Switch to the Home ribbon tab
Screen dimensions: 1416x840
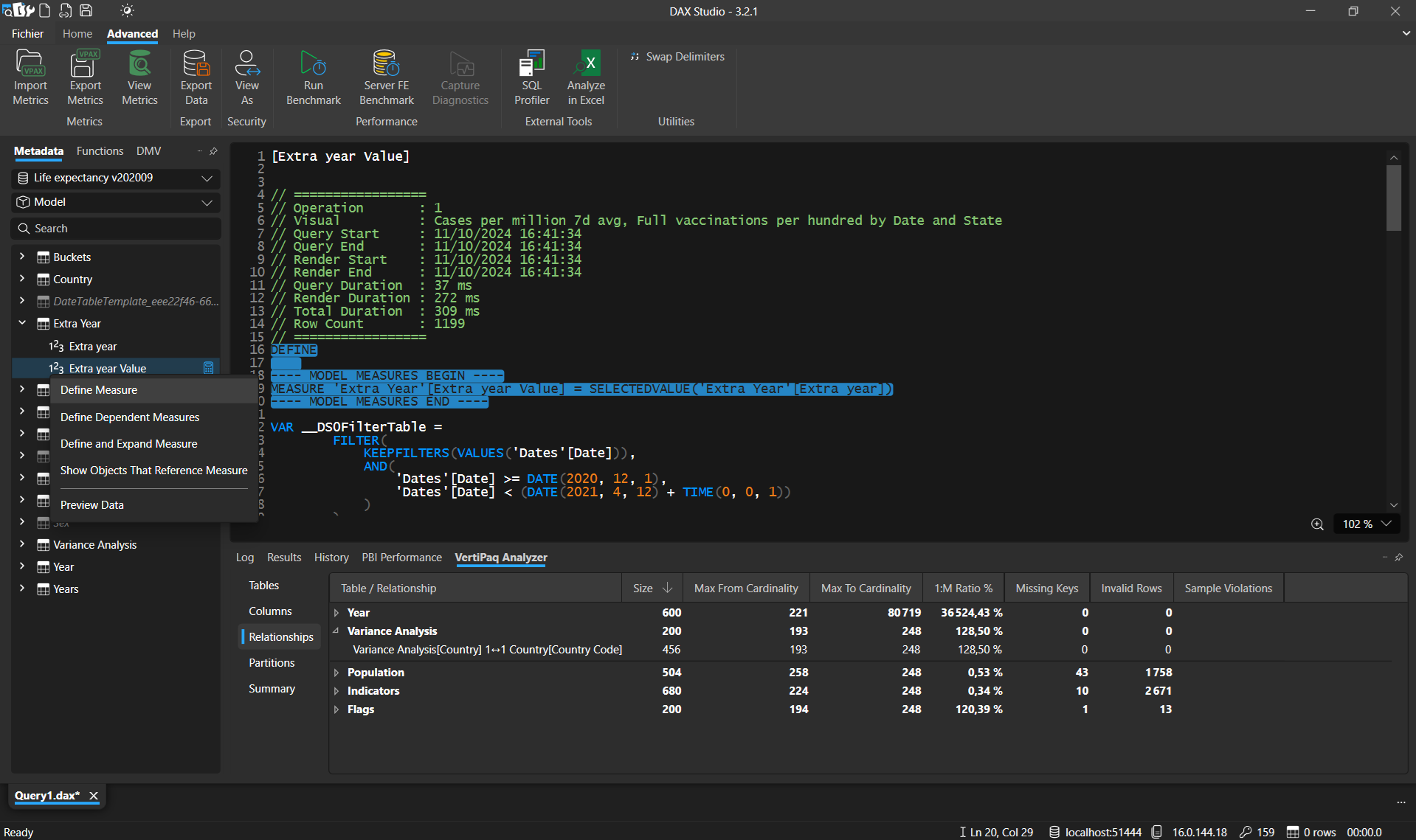point(77,34)
